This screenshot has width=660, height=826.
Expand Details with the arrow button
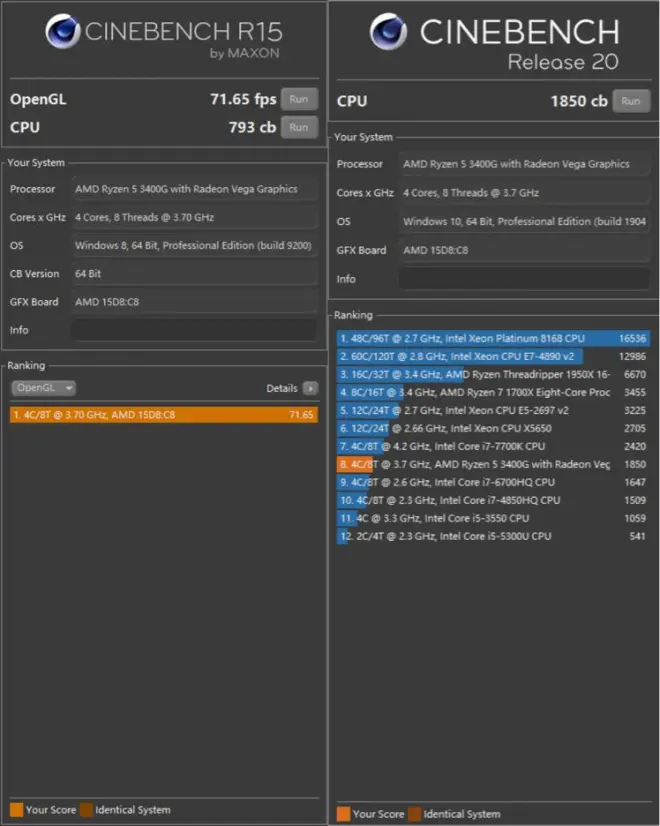pyautogui.click(x=310, y=388)
